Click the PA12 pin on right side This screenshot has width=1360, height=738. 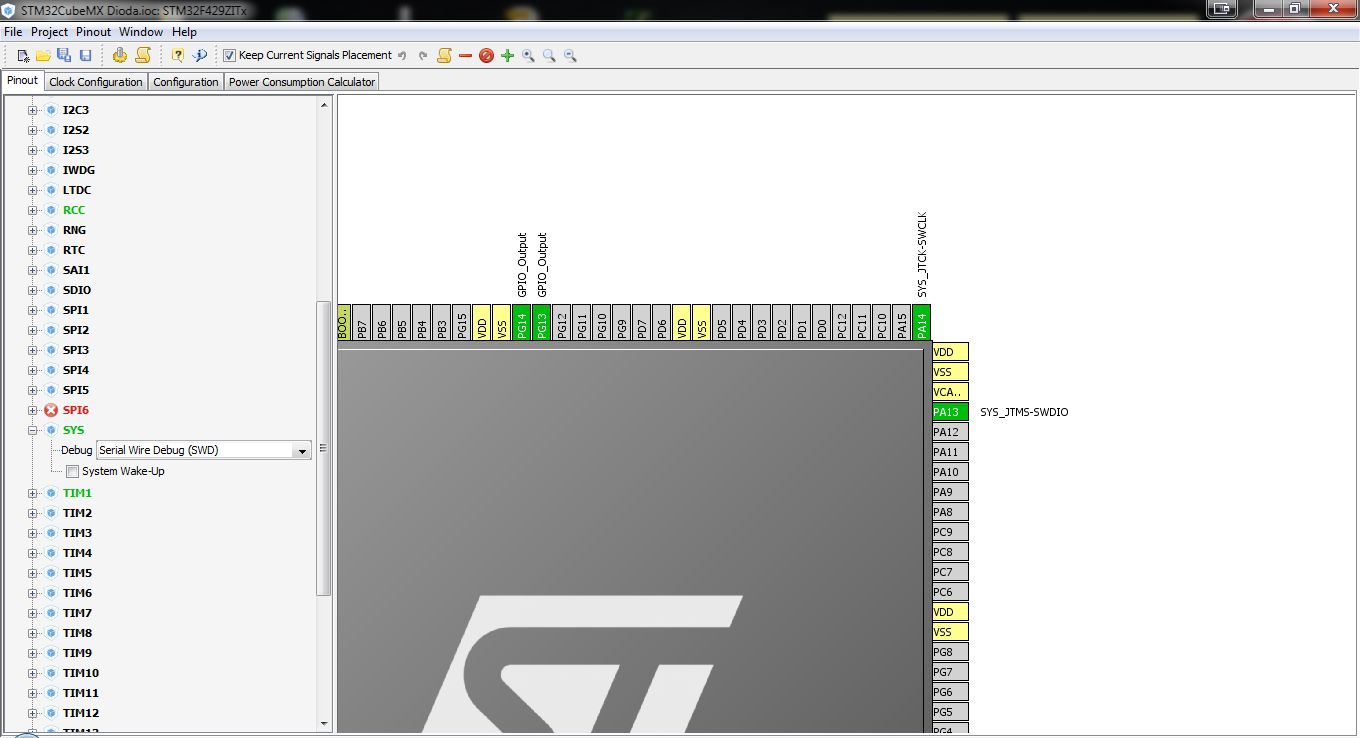tap(950, 432)
